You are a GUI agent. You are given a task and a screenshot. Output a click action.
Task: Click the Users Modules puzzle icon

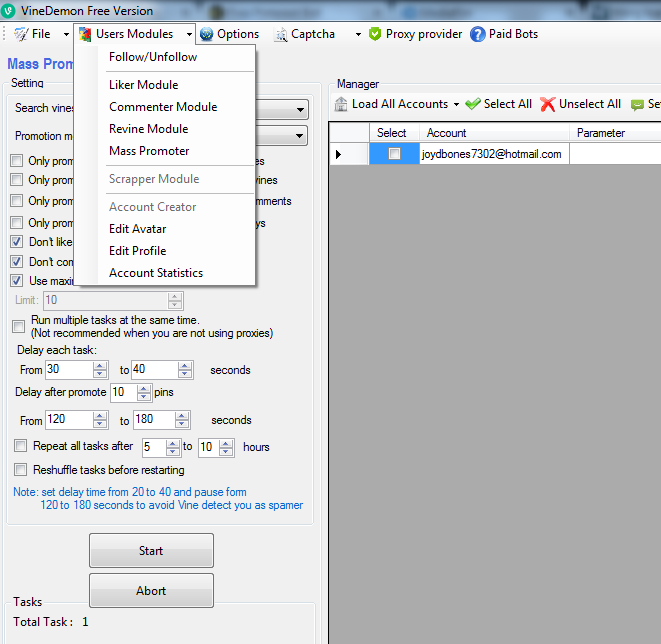click(85, 34)
